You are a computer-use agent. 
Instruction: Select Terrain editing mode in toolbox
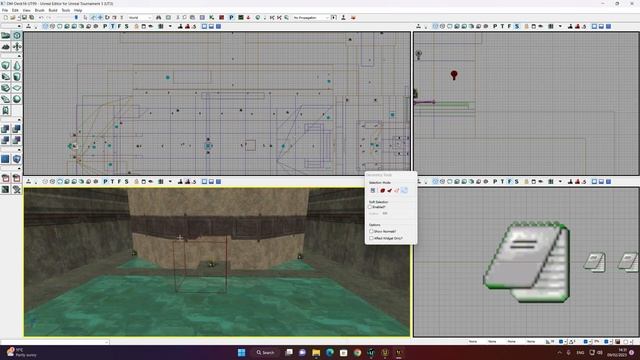tap(6, 47)
